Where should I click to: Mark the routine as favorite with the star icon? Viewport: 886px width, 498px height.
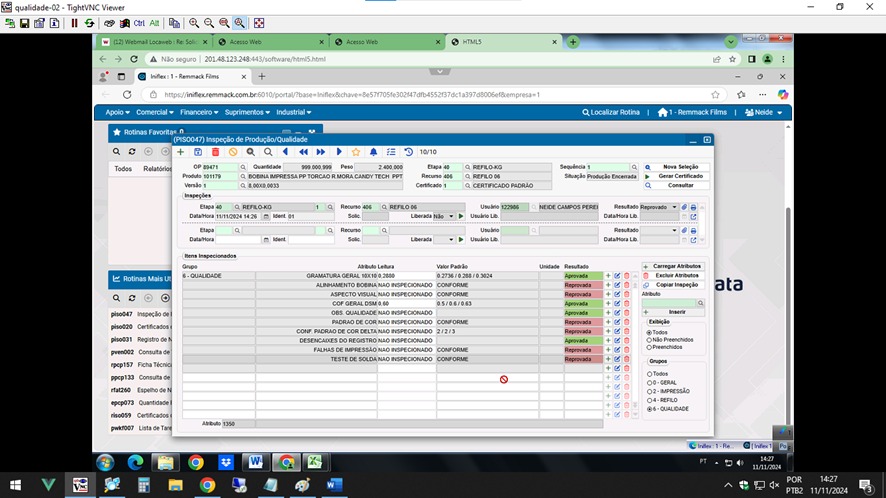[356, 152]
